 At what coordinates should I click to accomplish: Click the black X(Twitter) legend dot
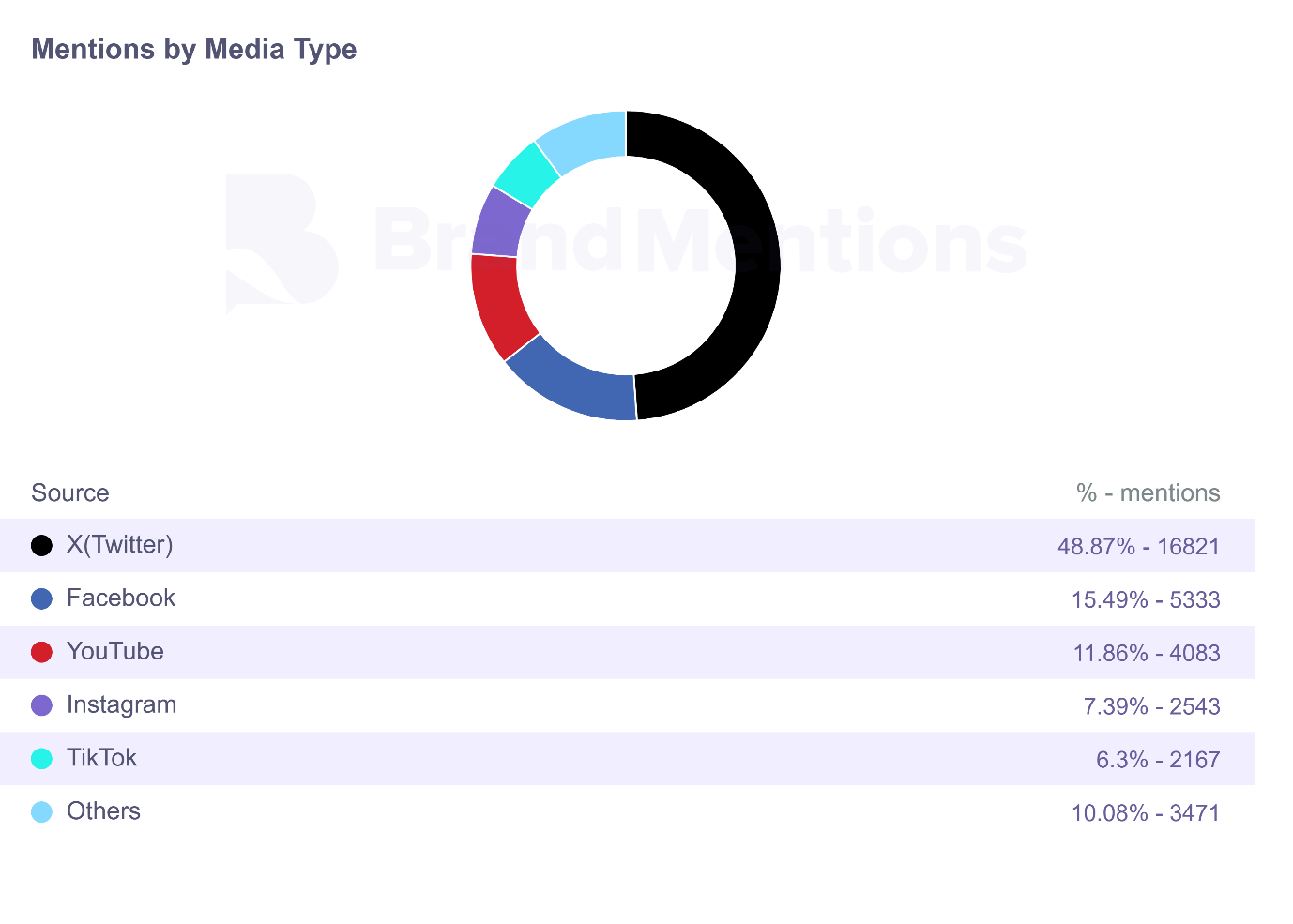tap(41, 545)
